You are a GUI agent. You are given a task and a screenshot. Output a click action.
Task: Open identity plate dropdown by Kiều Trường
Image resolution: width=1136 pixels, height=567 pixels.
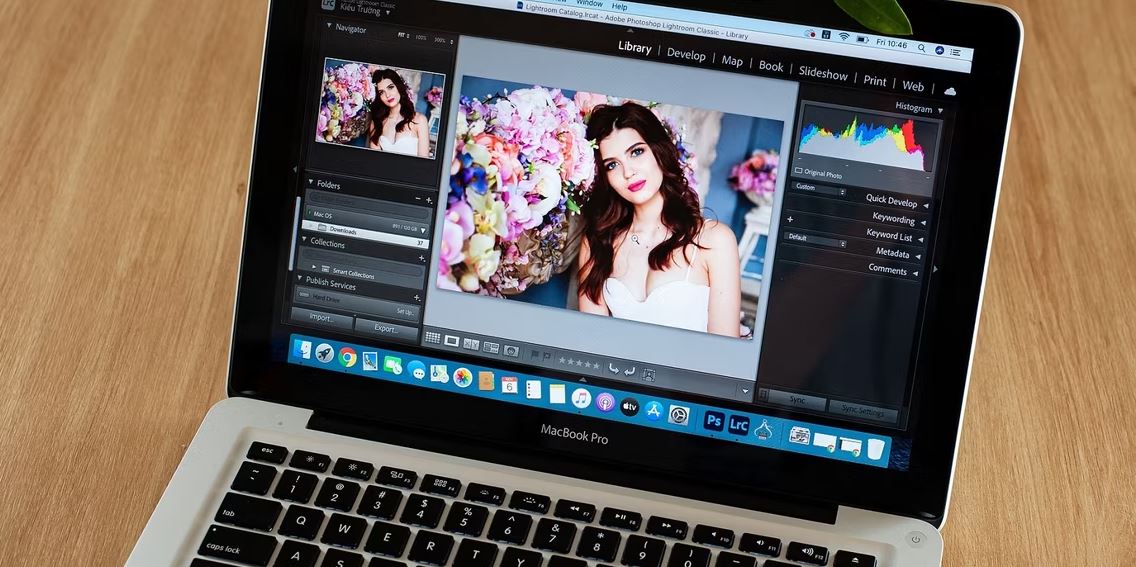388,12
